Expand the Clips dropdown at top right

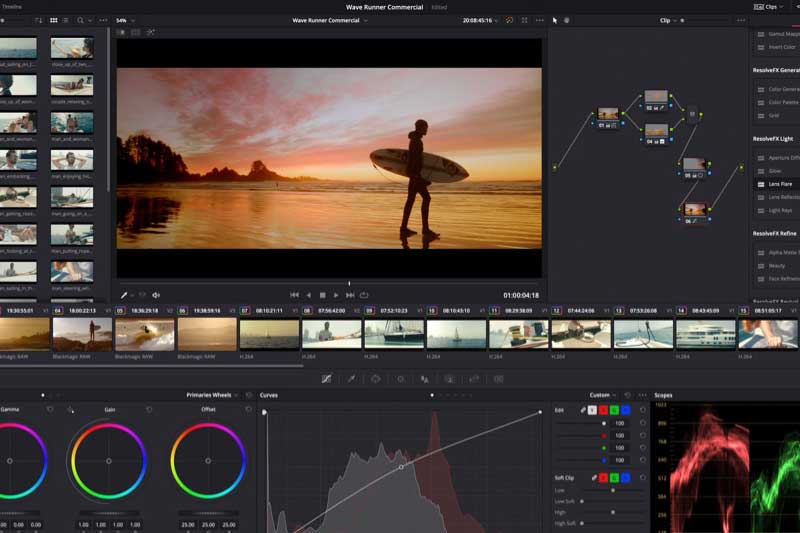tap(772, 6)
